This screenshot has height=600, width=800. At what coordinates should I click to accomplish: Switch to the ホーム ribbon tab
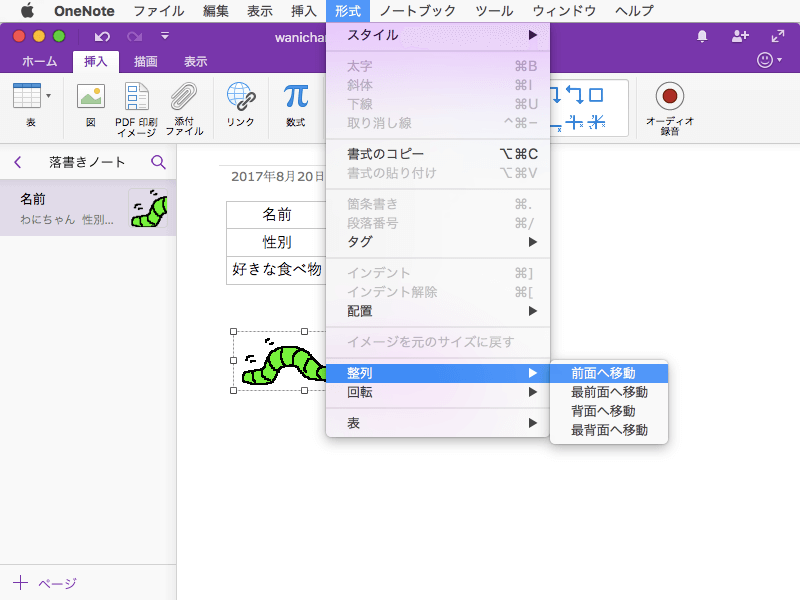coord(39,62)
